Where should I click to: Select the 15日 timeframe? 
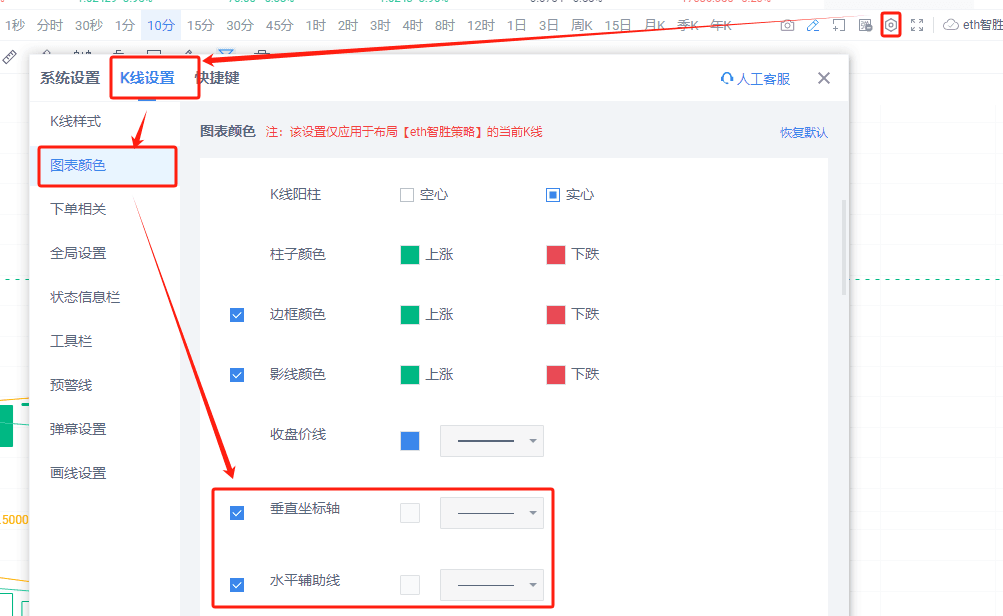coord(617,26)
